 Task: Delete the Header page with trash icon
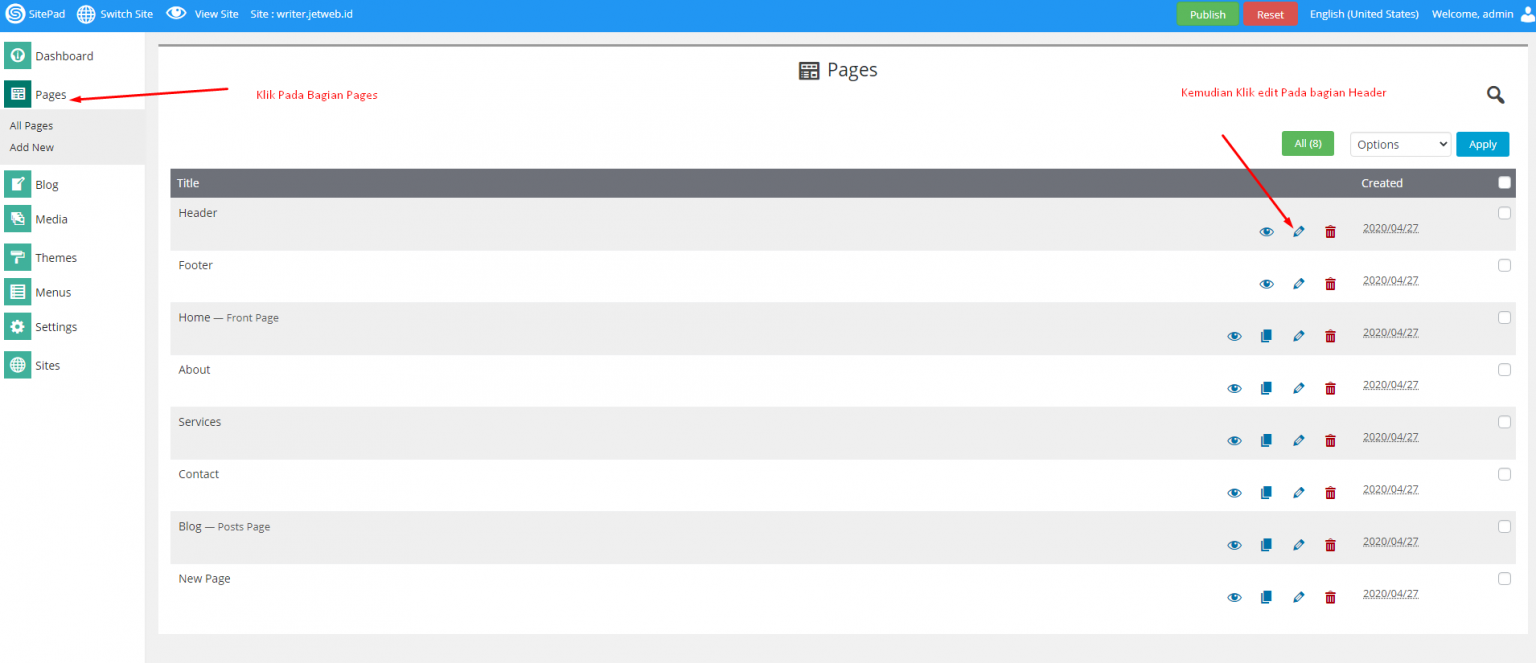[1330, 232]
